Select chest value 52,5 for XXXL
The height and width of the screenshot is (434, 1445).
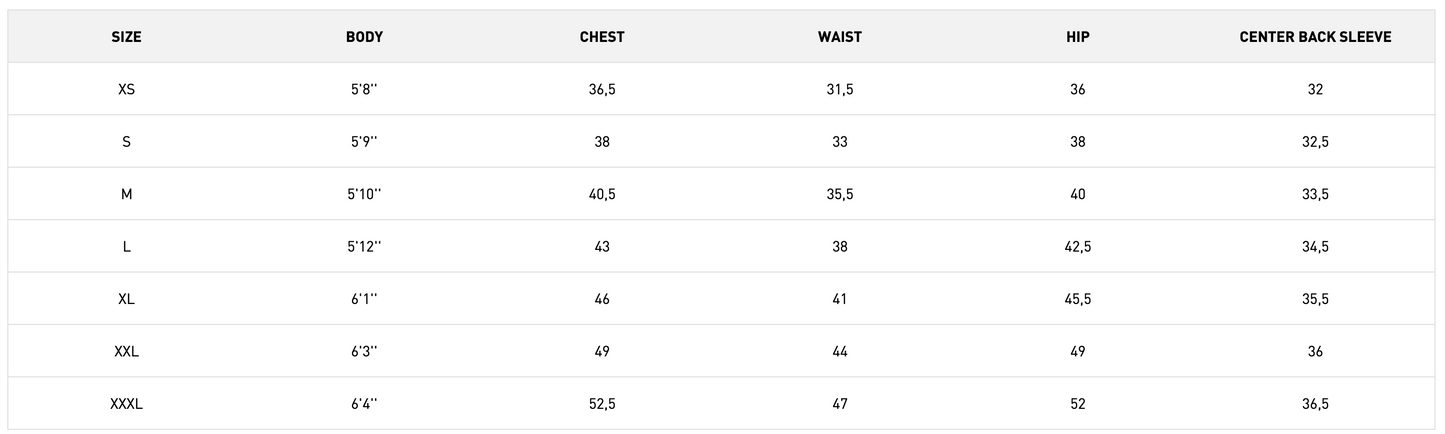point(602,404)
